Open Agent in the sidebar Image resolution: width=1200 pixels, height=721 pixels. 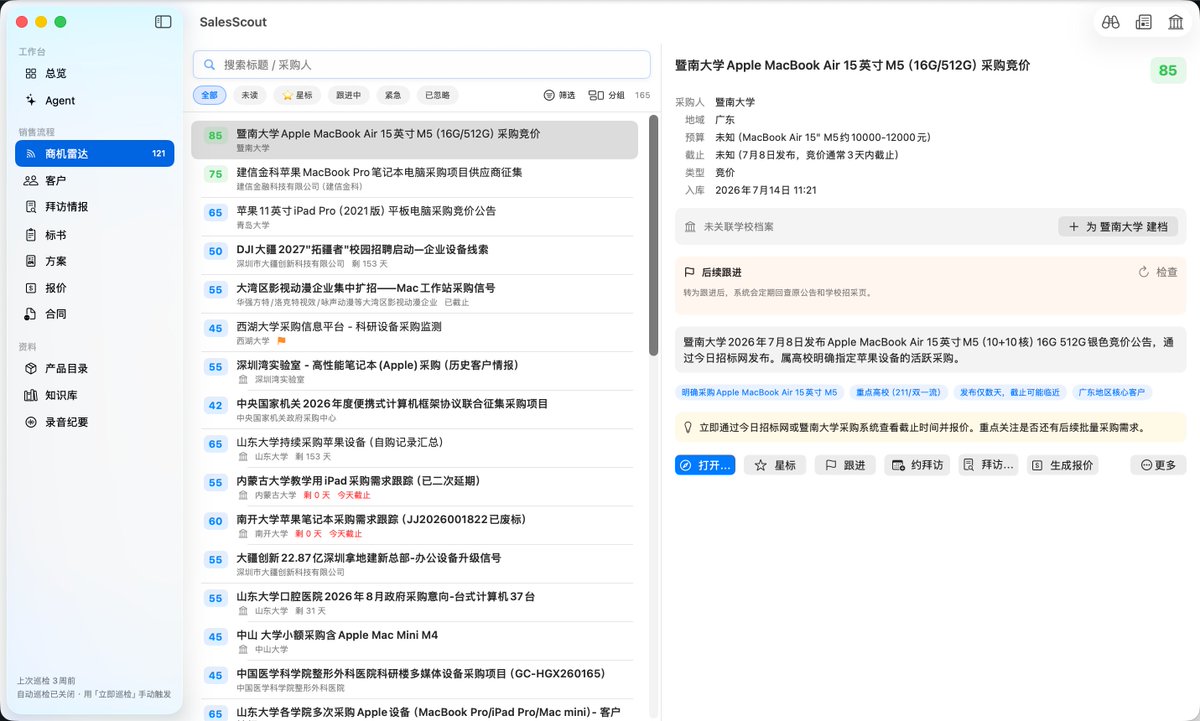pos(95,100)
